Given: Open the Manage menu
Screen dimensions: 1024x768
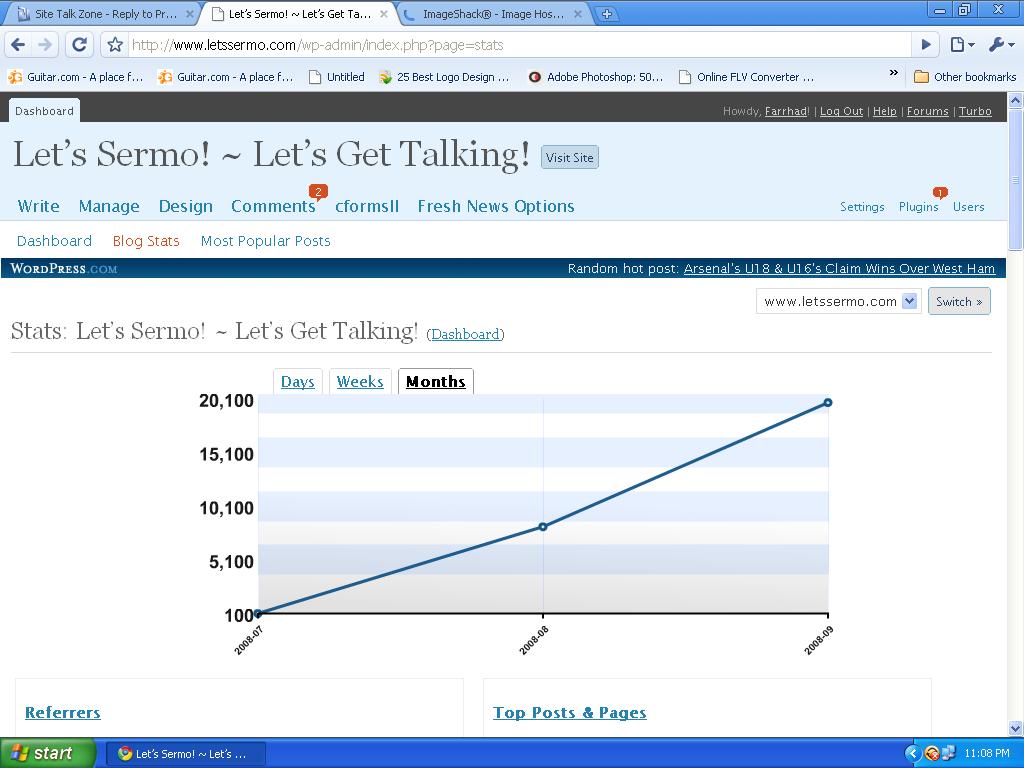Looking at the screenshot, I should (109, 206).
